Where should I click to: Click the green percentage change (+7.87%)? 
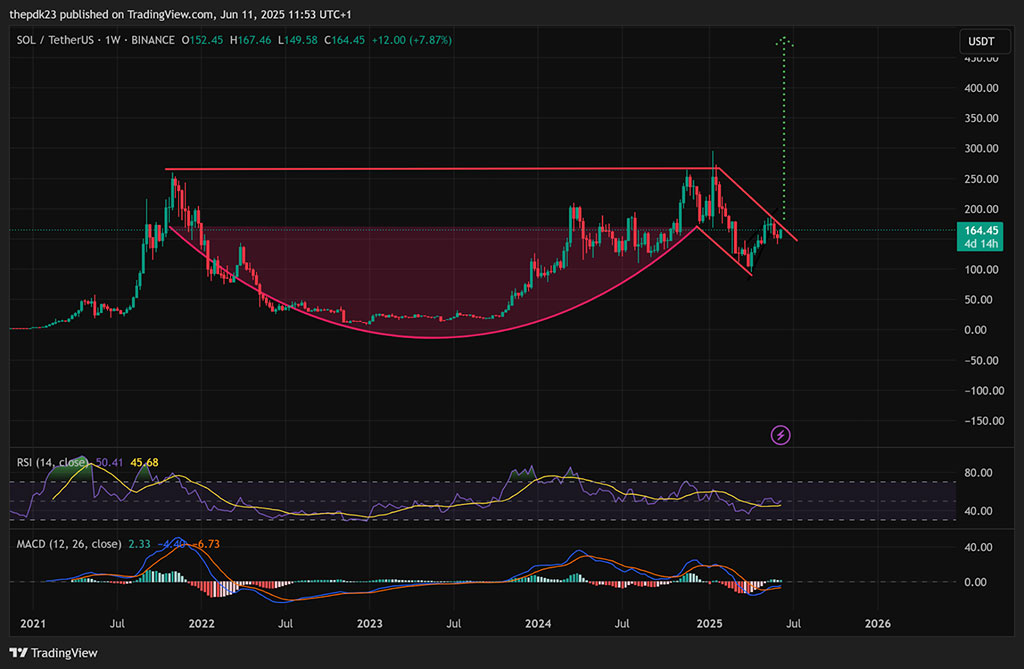click(426, 40)
